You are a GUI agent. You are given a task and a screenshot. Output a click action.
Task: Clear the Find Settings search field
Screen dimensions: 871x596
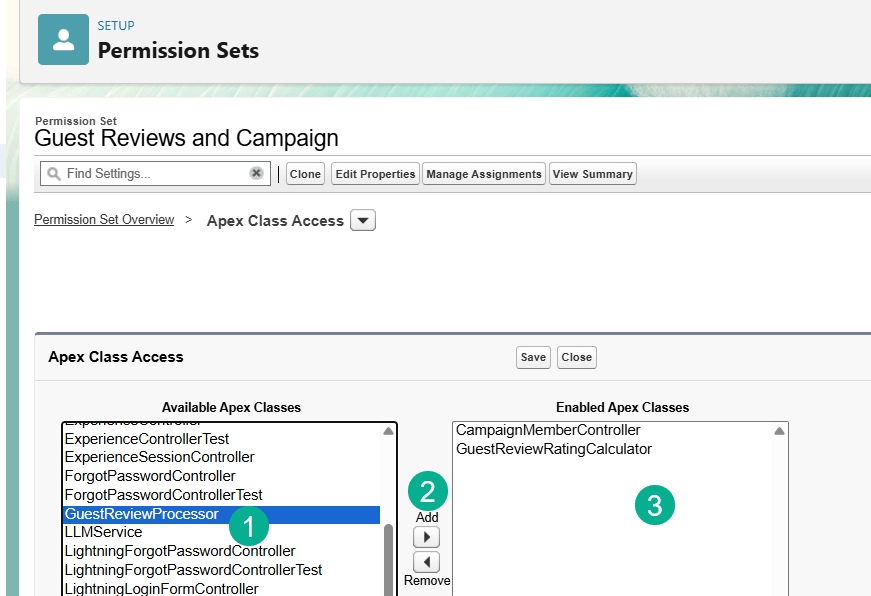256,173
